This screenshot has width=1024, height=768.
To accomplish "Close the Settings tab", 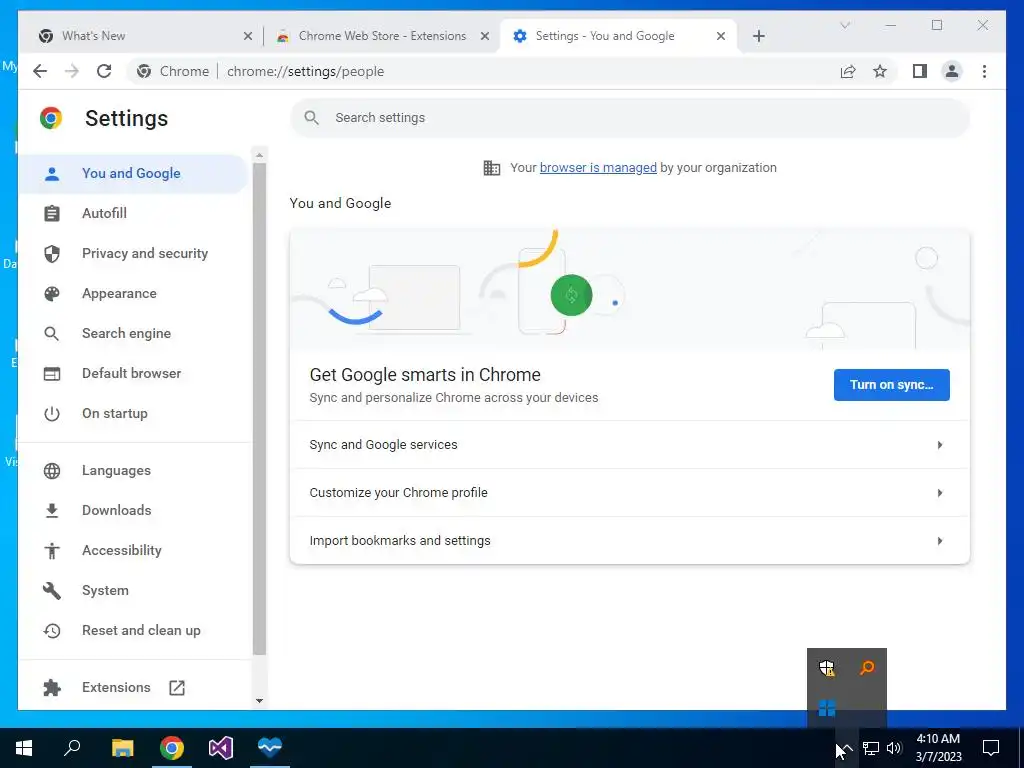I will pos(721,36).
